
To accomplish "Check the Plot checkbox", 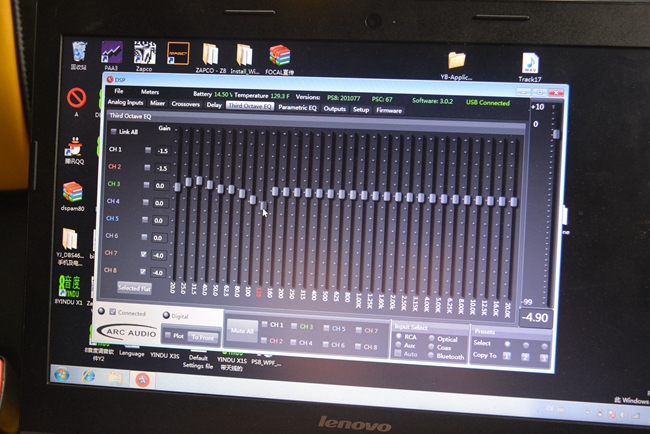I will tap(169, 336).
